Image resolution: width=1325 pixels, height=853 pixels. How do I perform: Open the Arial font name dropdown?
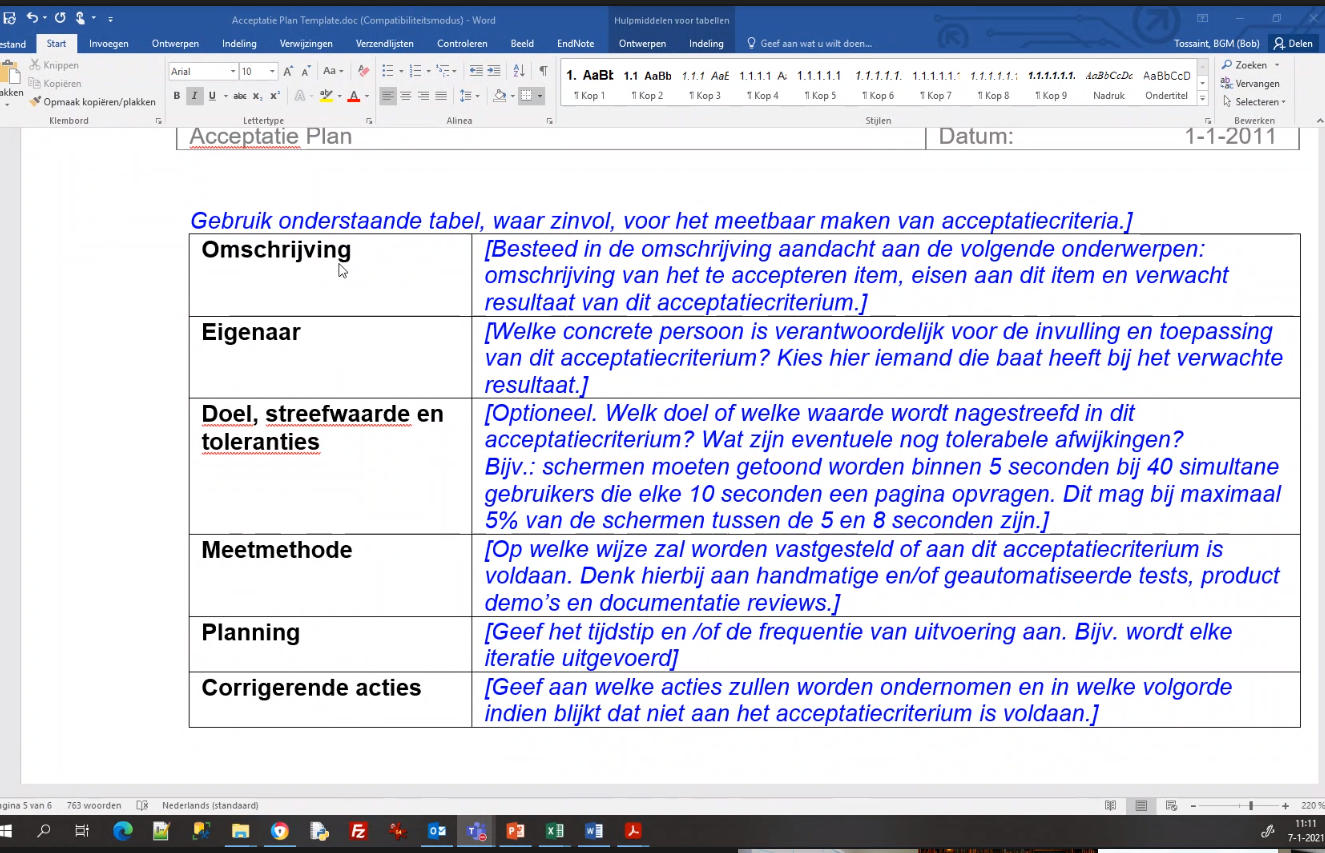pos(233,72)
